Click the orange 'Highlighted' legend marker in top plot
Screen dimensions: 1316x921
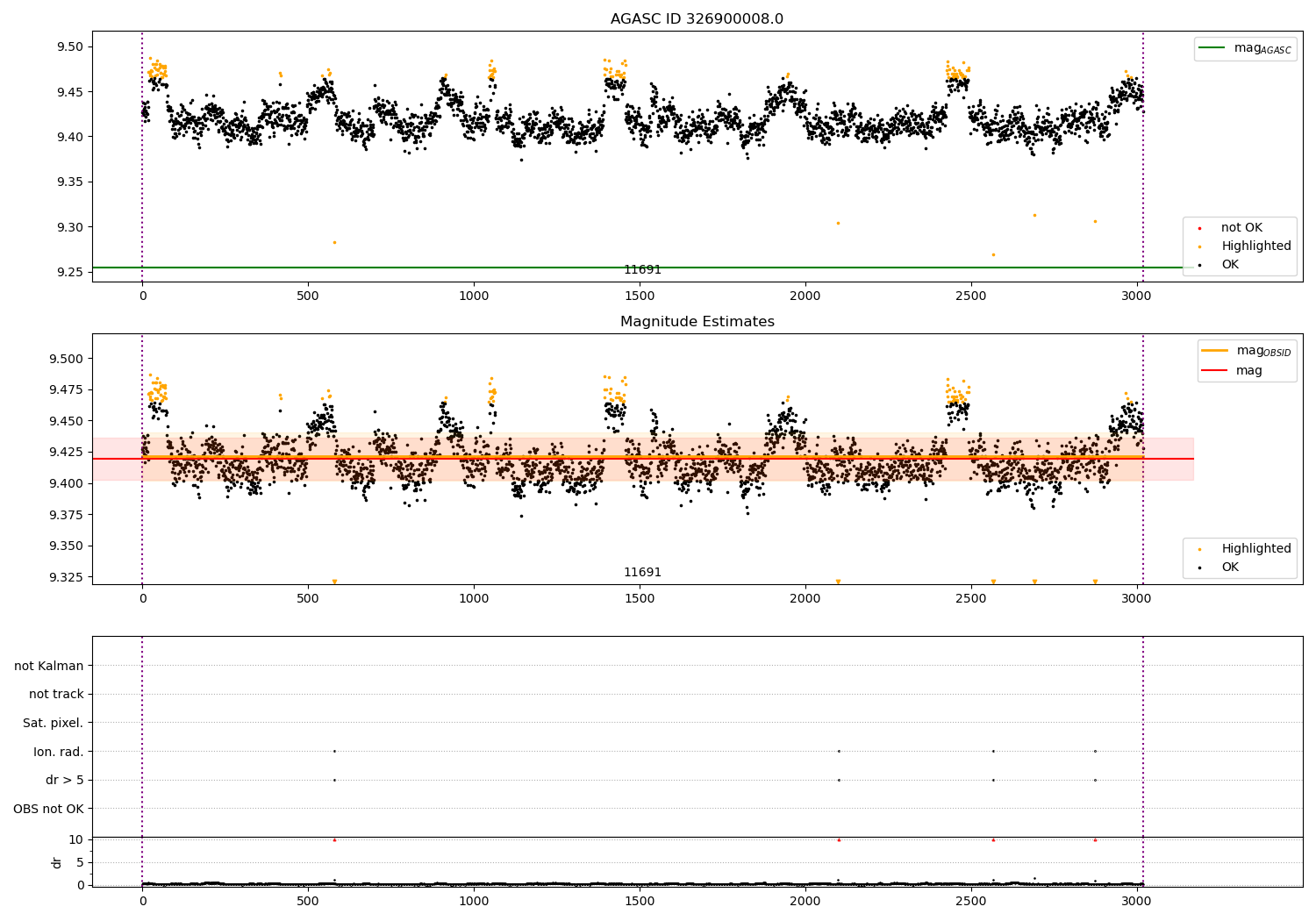pos(1199,246)
